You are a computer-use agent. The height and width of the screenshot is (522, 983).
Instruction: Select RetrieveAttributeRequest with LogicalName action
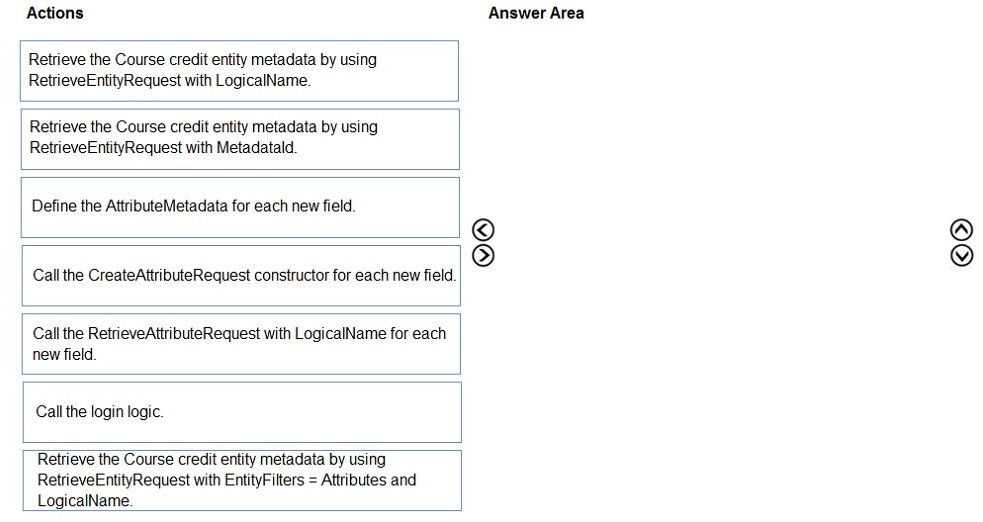241,344
